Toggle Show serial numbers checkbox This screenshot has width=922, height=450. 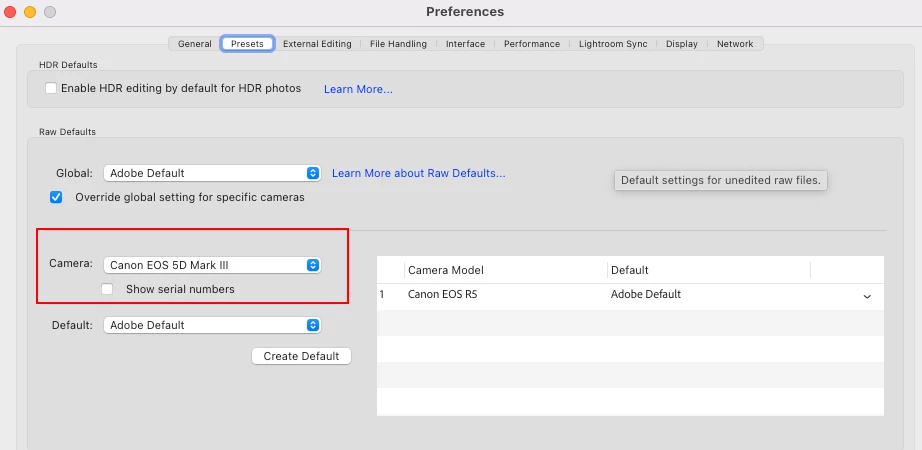pos(107,289)
